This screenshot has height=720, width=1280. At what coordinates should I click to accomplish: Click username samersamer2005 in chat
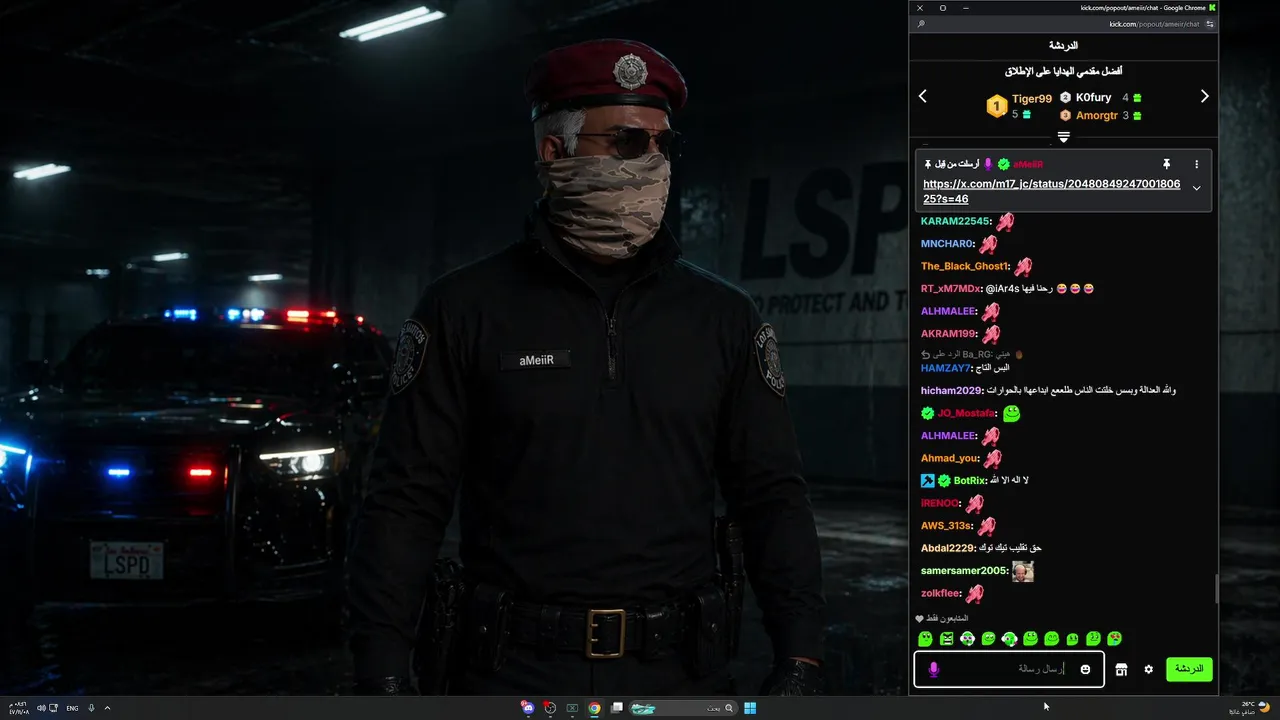(x=964, y=571)
